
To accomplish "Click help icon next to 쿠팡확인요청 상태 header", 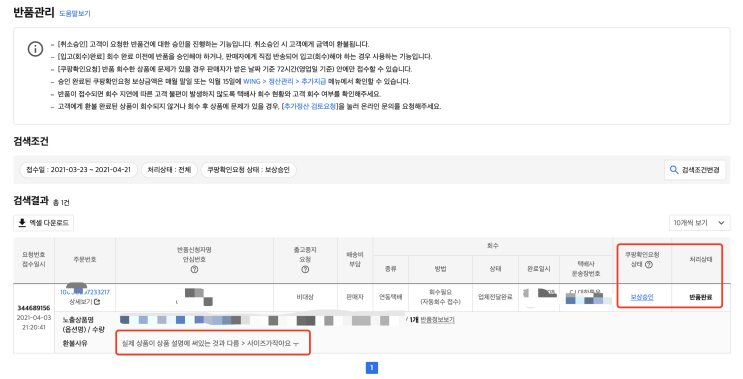I will click(x=649, y=264).
